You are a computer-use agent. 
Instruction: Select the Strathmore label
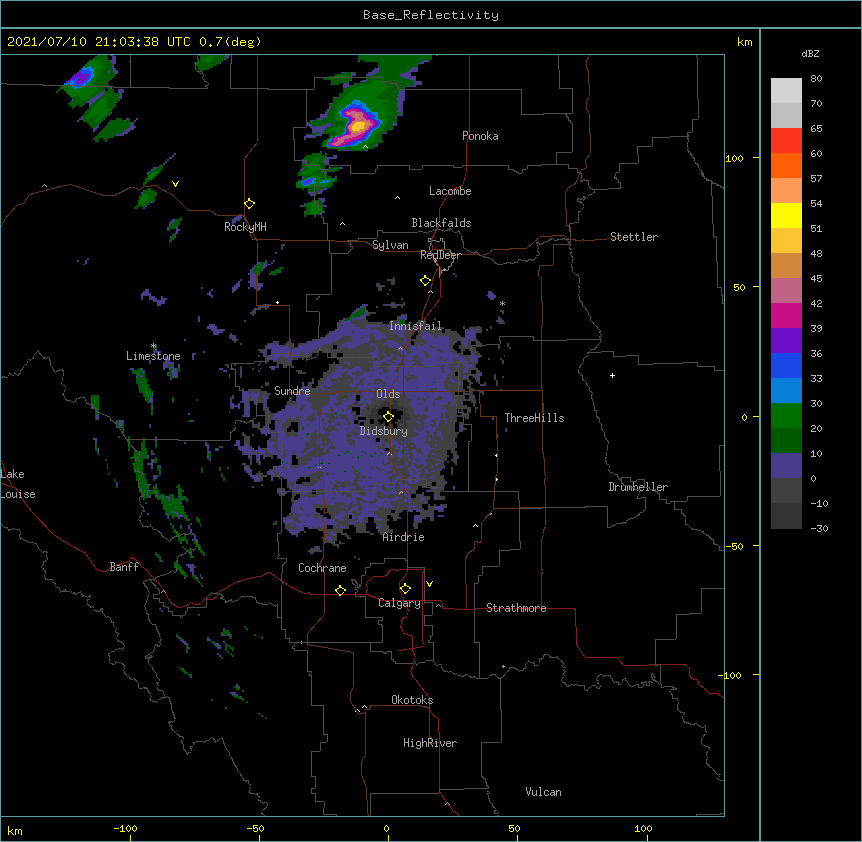click(516, 608)
